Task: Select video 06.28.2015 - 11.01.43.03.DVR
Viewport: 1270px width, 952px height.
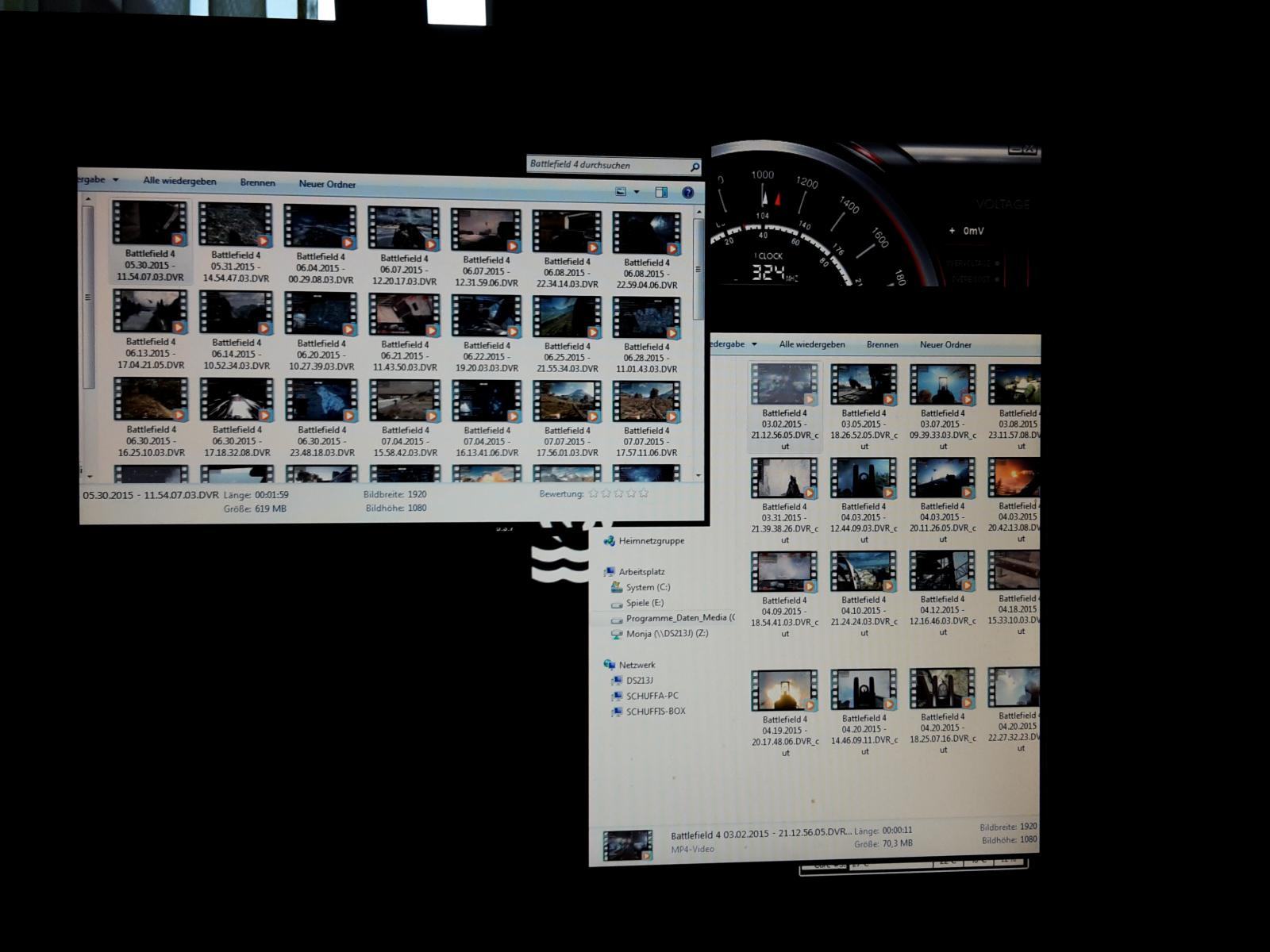Action: coord(647,335)
